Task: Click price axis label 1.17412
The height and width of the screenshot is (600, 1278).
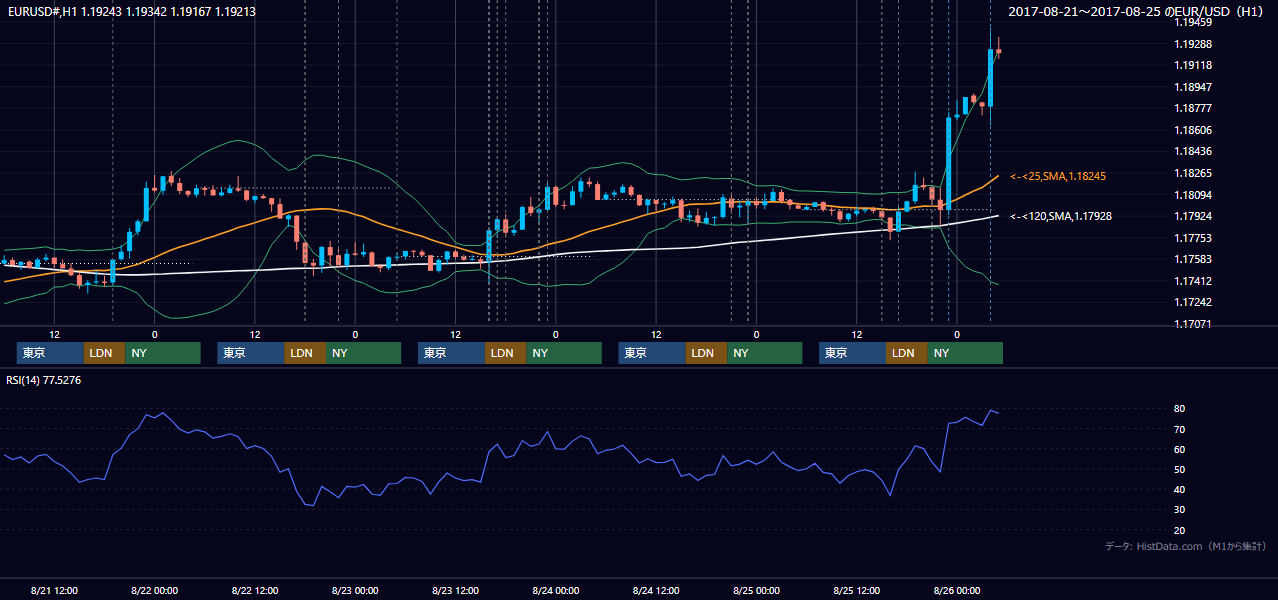Action: click(x=1192, y=281)
